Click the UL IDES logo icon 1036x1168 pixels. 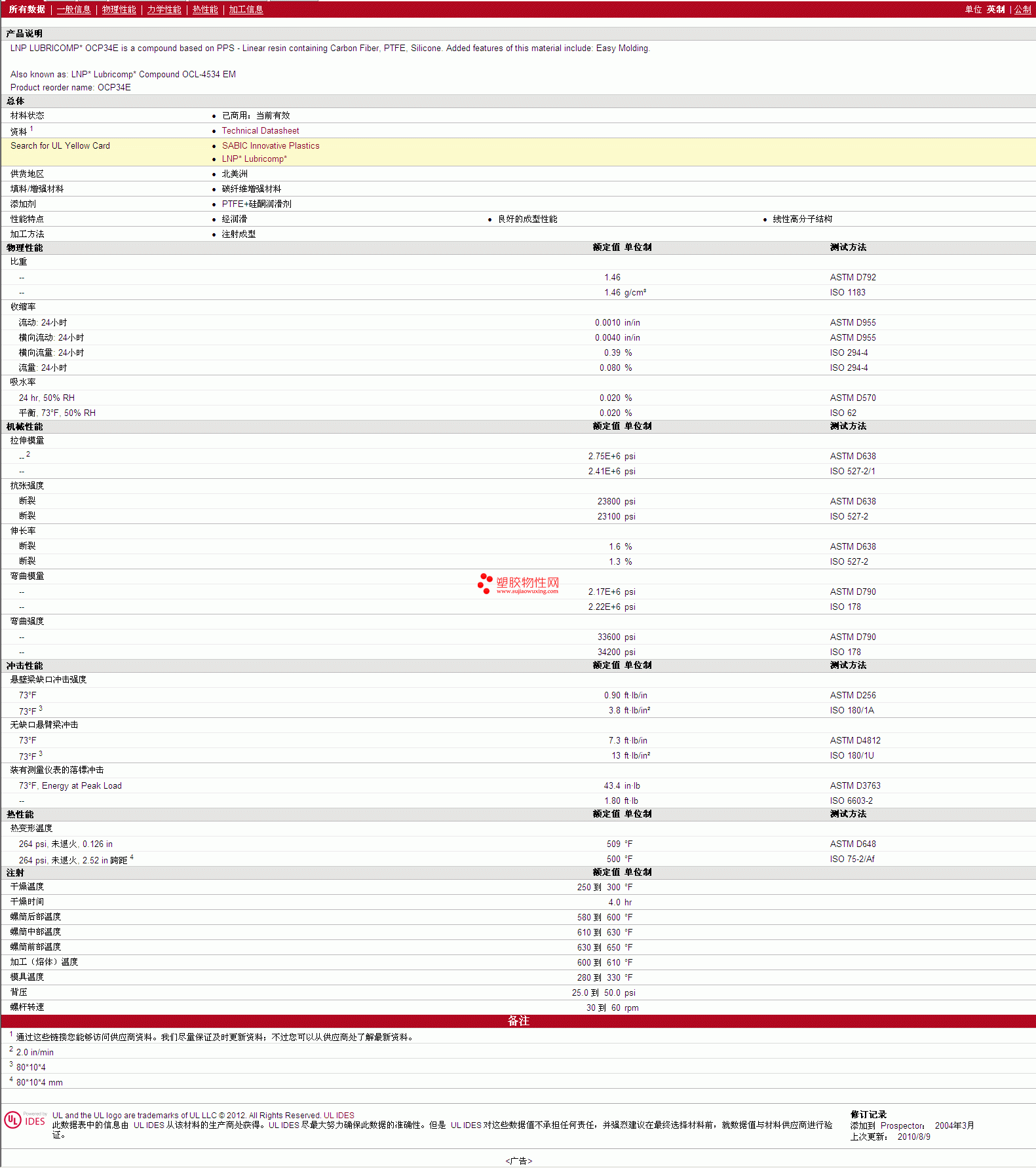point(26,1120)
